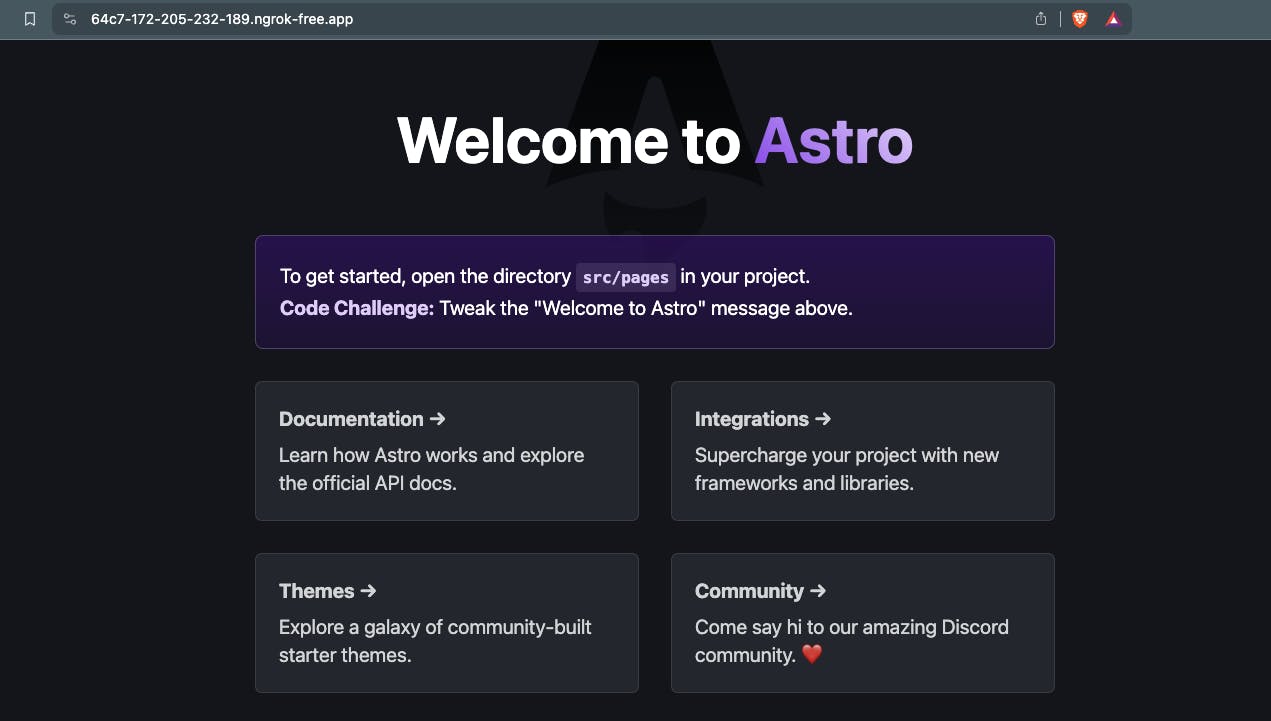Click the src/pages code snippet
The height and width of the screenshot is (721, 1271).
point(626,277)
